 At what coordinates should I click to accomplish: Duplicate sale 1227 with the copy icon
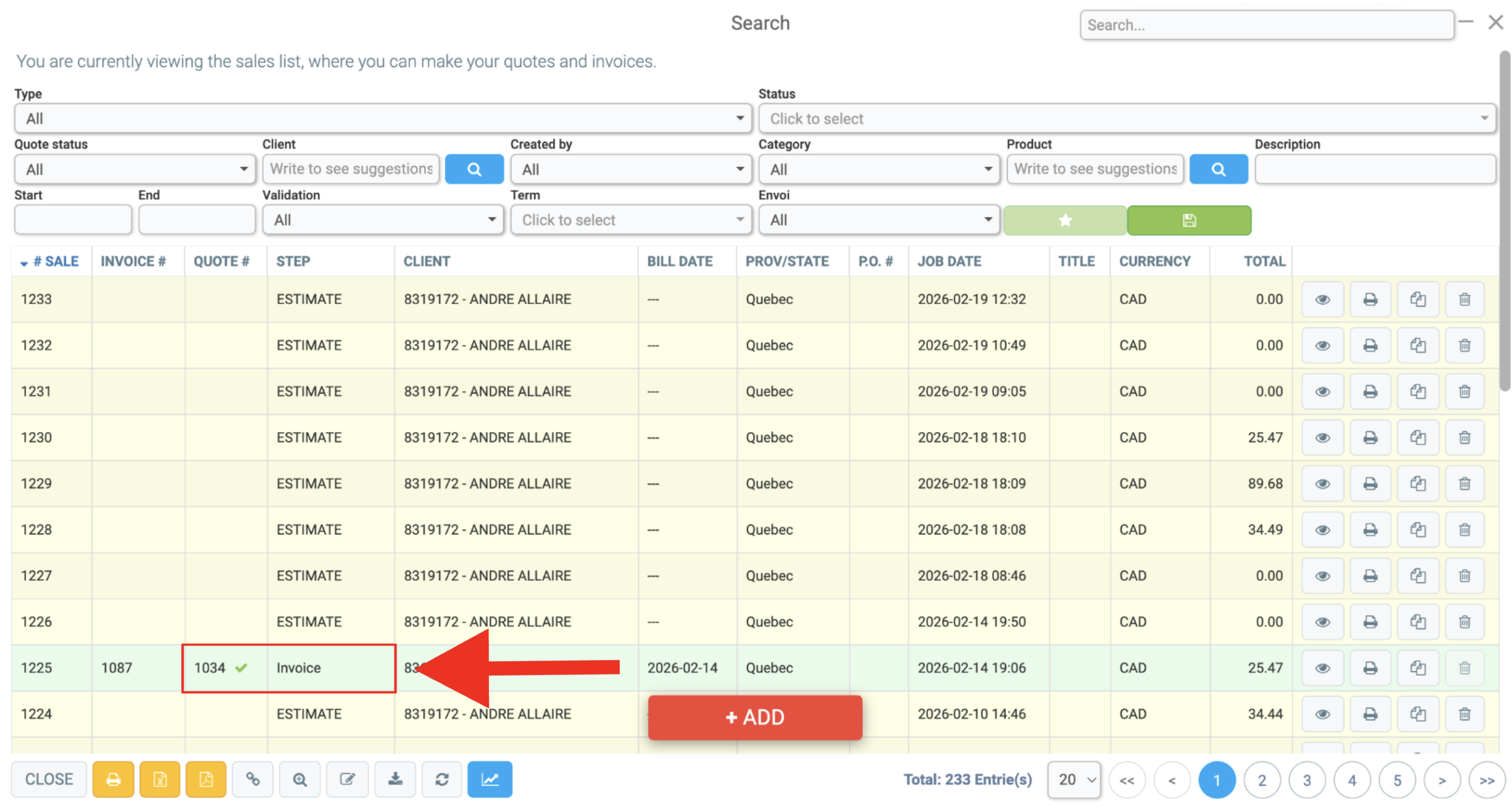click(x=1417, y=575)
